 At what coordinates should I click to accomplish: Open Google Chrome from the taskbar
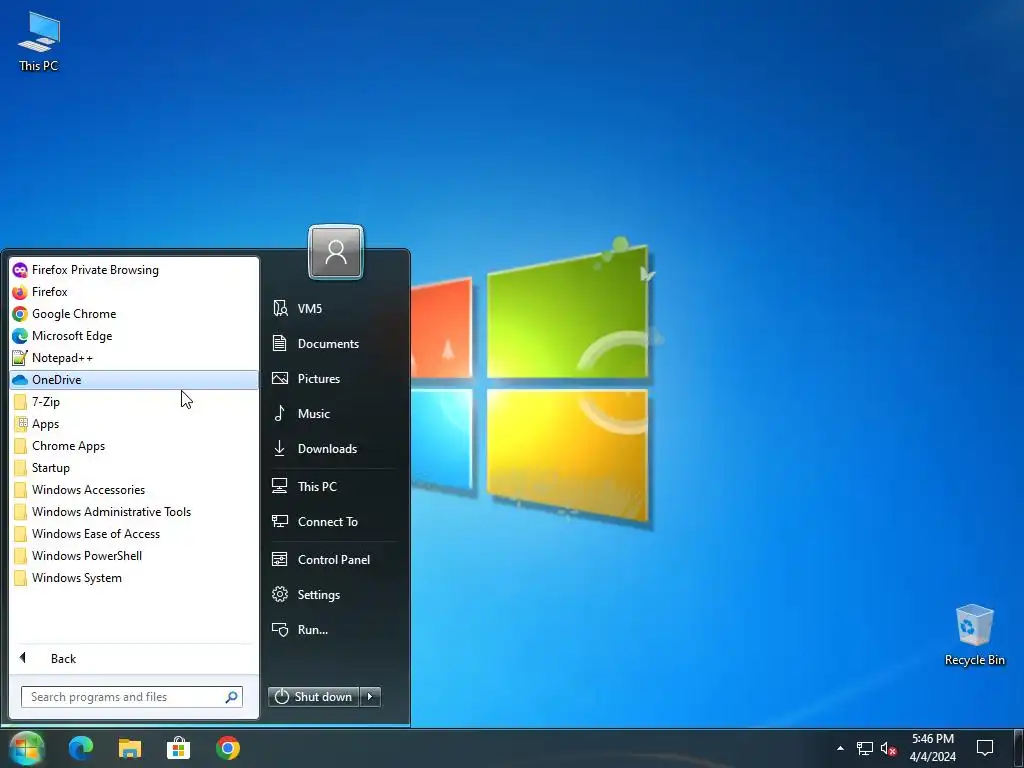click(228, 748)
